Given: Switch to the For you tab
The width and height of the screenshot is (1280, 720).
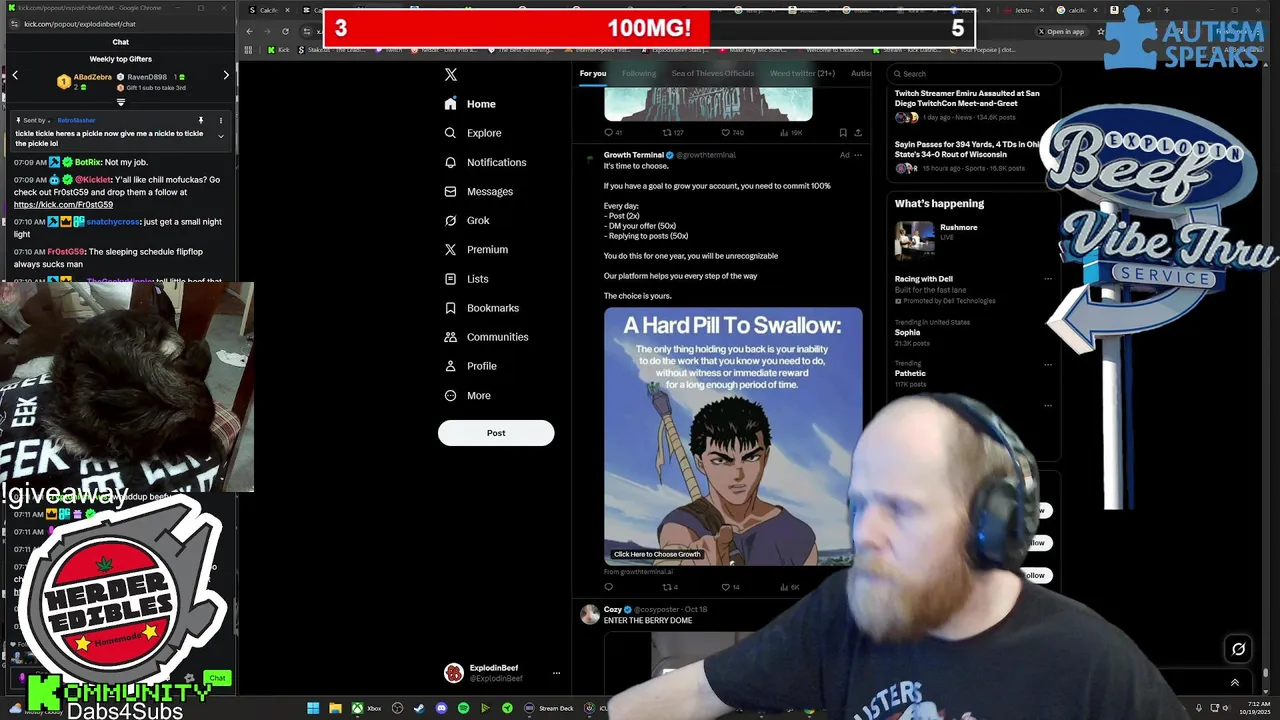Looking at the screenshot, I should pos(593,73).
